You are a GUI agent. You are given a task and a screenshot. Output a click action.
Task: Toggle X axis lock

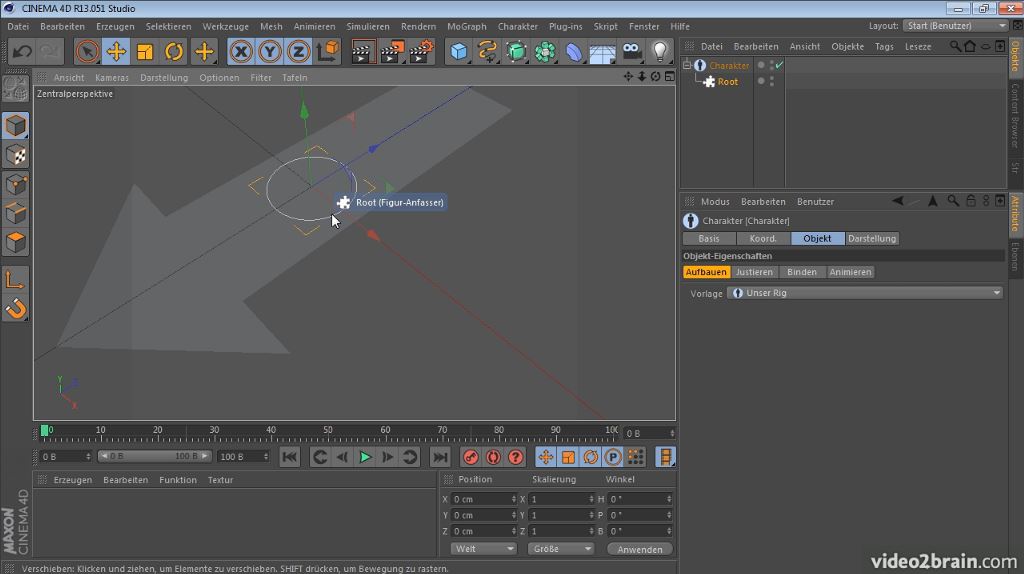click(x=241, y=52)
